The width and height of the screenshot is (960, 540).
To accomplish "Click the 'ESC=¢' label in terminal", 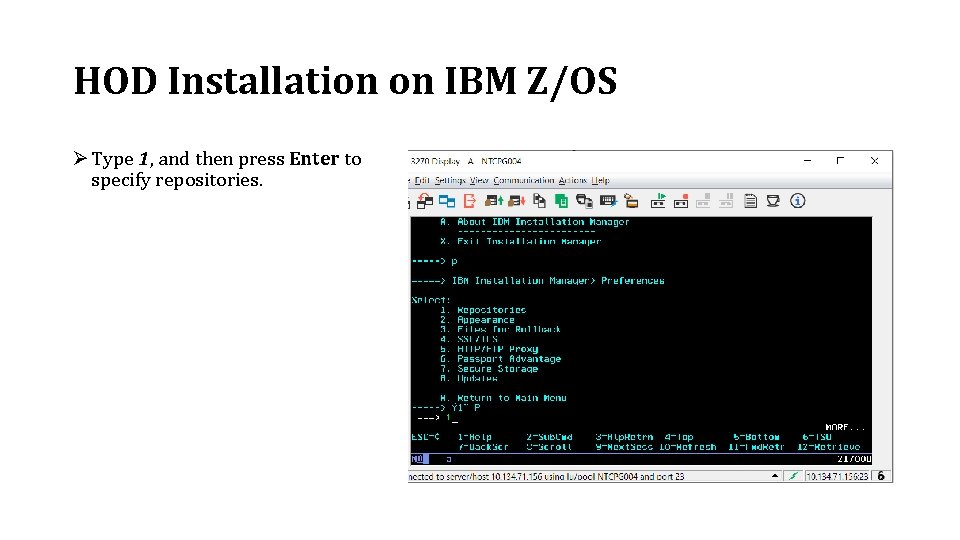I will point(426,437).
